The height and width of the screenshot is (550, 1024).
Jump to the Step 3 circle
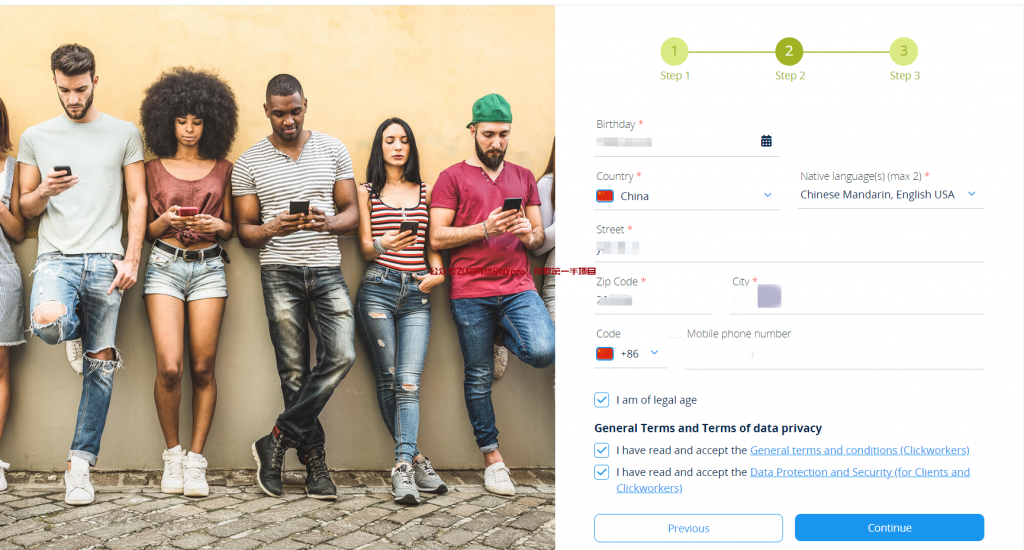(904, 52)
